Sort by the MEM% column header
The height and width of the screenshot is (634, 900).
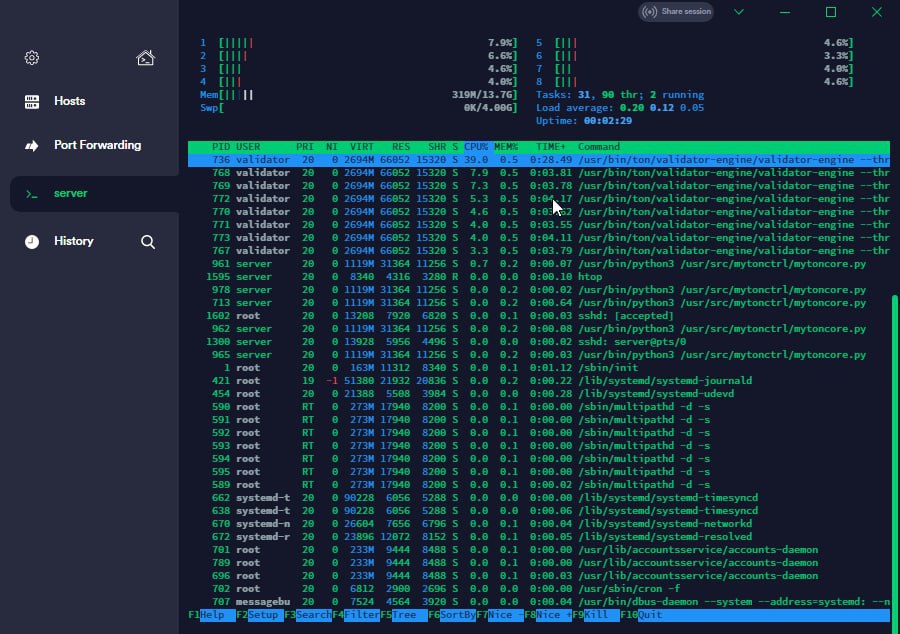(506, 147)
